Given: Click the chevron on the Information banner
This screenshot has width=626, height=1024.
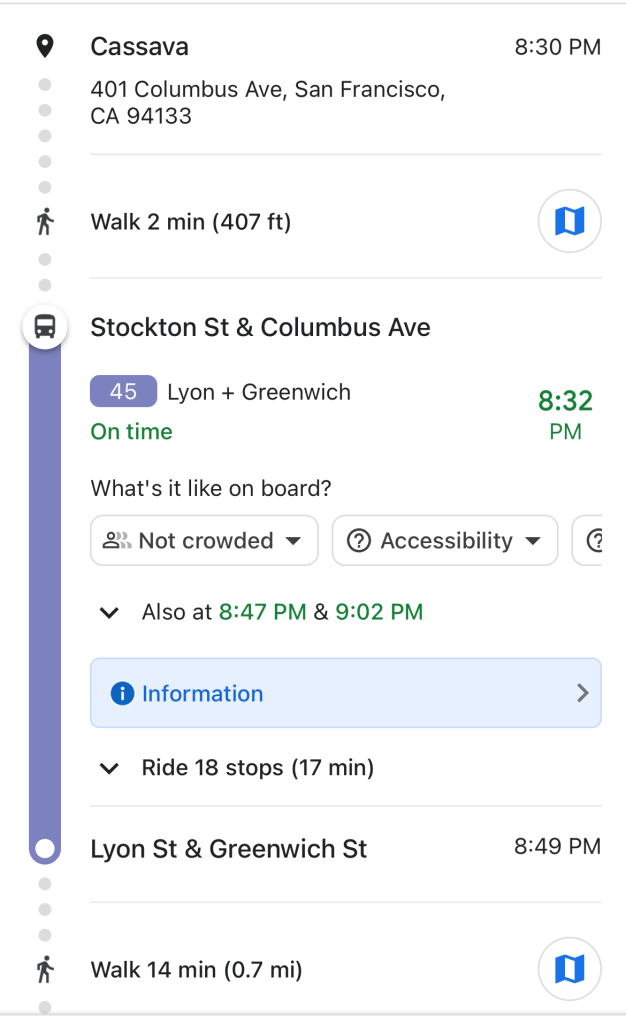Looking at the screenshot, I should point(583,693).
